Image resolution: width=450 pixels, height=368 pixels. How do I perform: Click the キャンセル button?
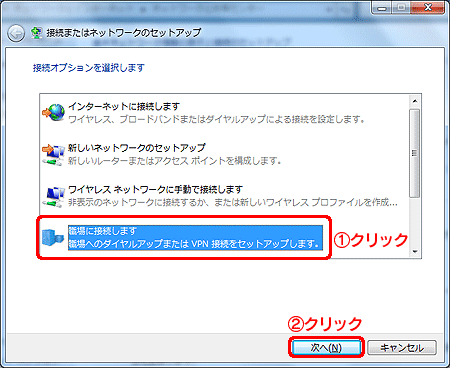(x=402, y=348)
